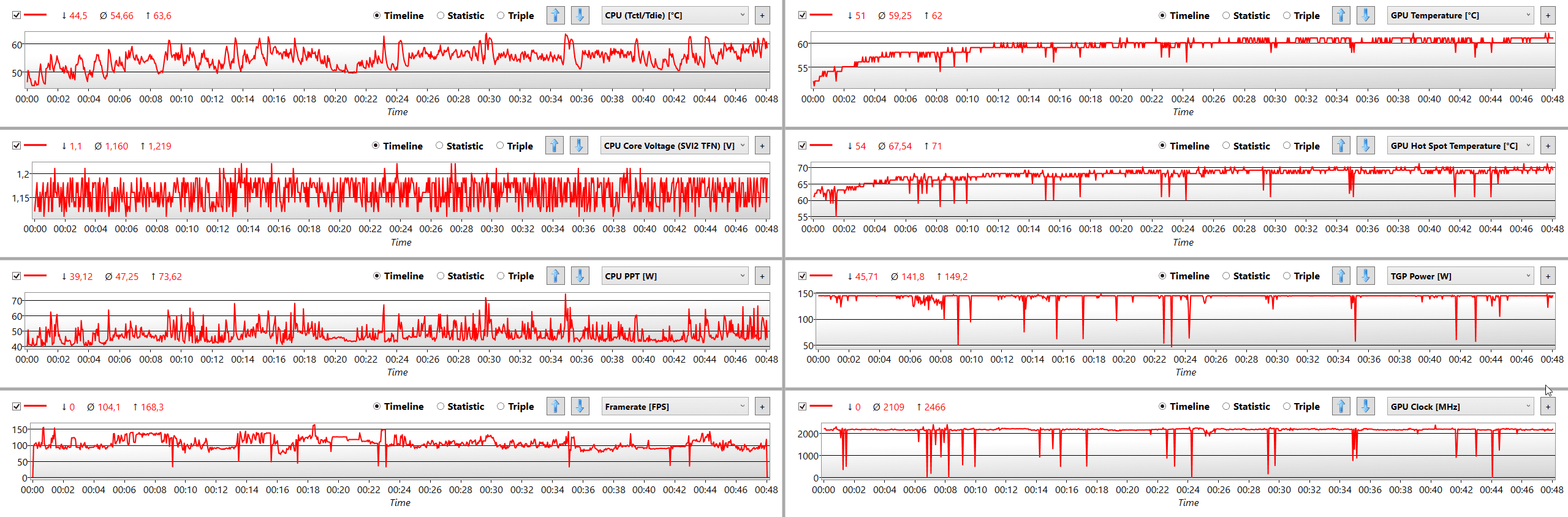Viewport: 1568px width, 517px height.
Task: Select Triple view for GPU Clock chart
Action: click(1301, 406)
